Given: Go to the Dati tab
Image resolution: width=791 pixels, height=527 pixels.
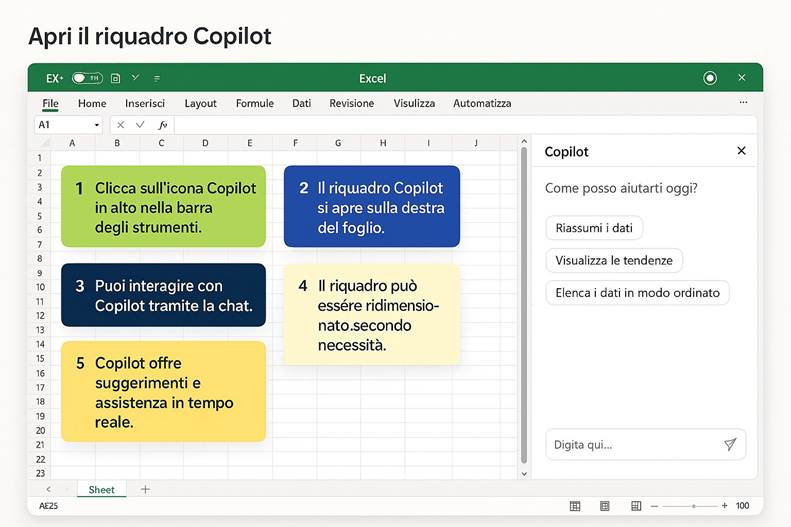Looking at the screenshot, I should 301,103.
